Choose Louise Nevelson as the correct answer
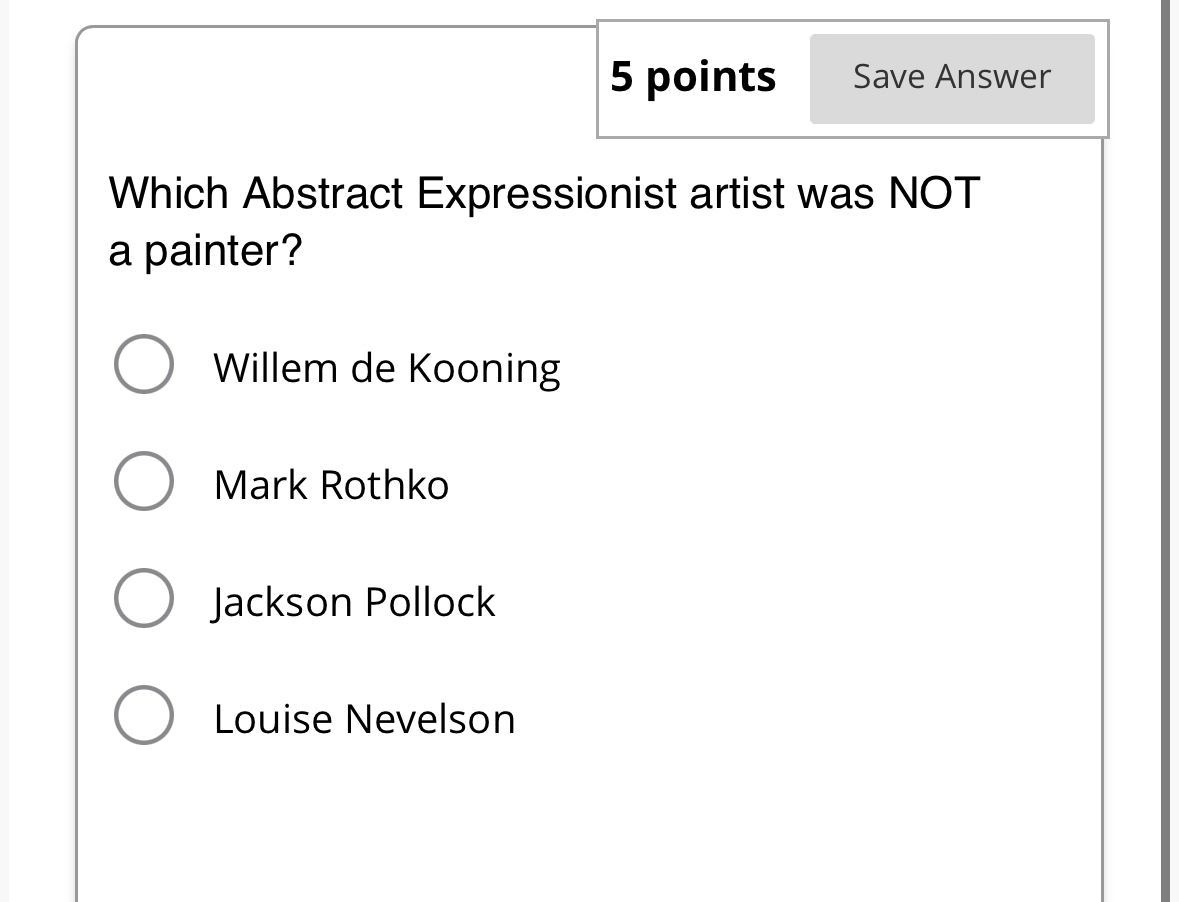 143,714
